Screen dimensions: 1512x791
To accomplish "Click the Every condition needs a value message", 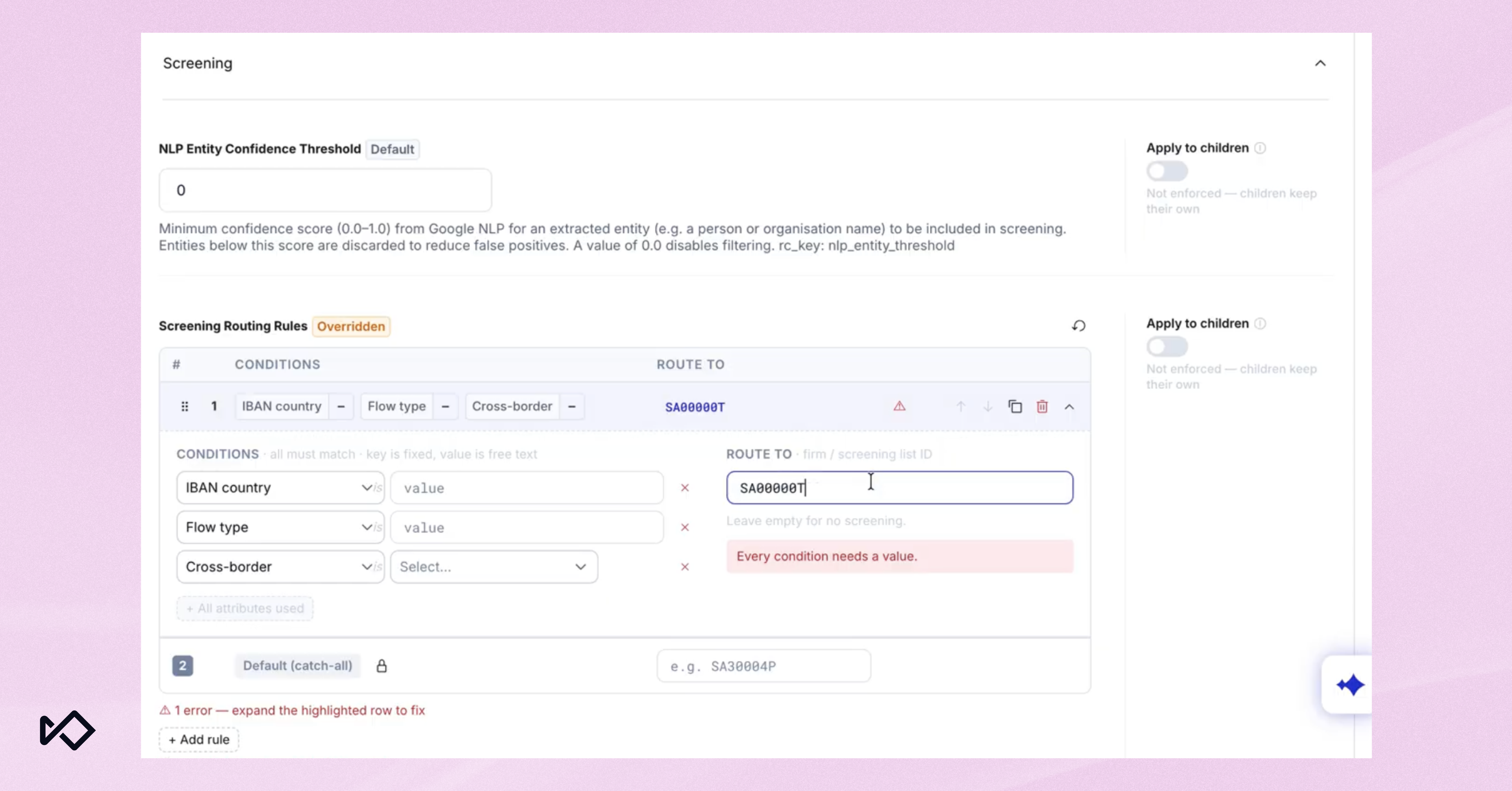I will pos(900,556).
